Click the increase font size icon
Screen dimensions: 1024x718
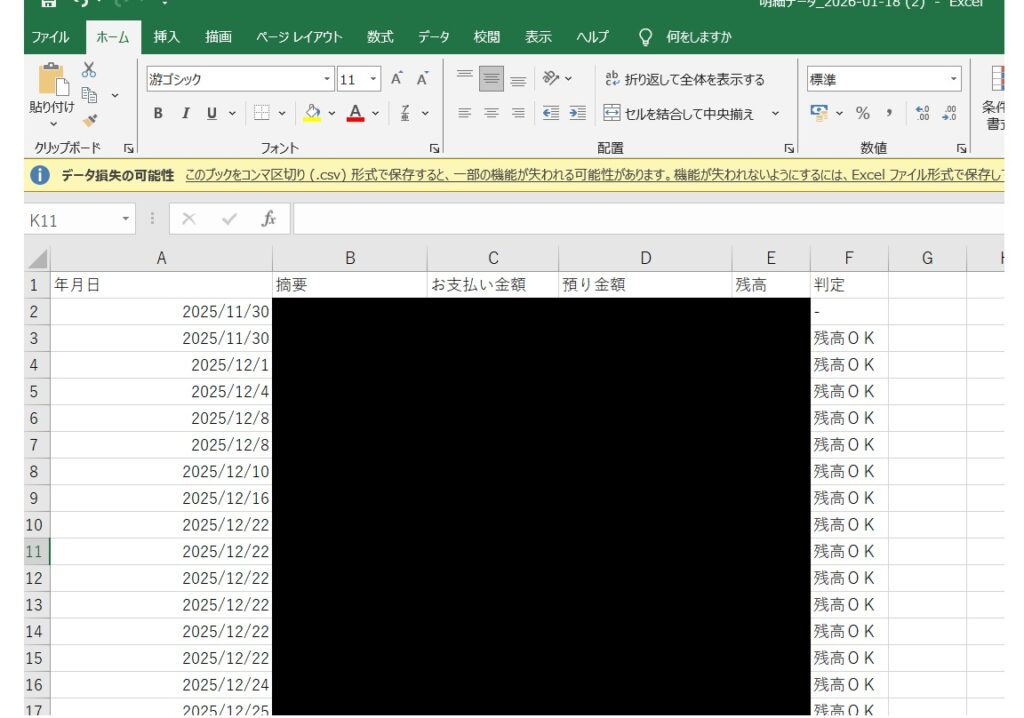tap(397, 79)
